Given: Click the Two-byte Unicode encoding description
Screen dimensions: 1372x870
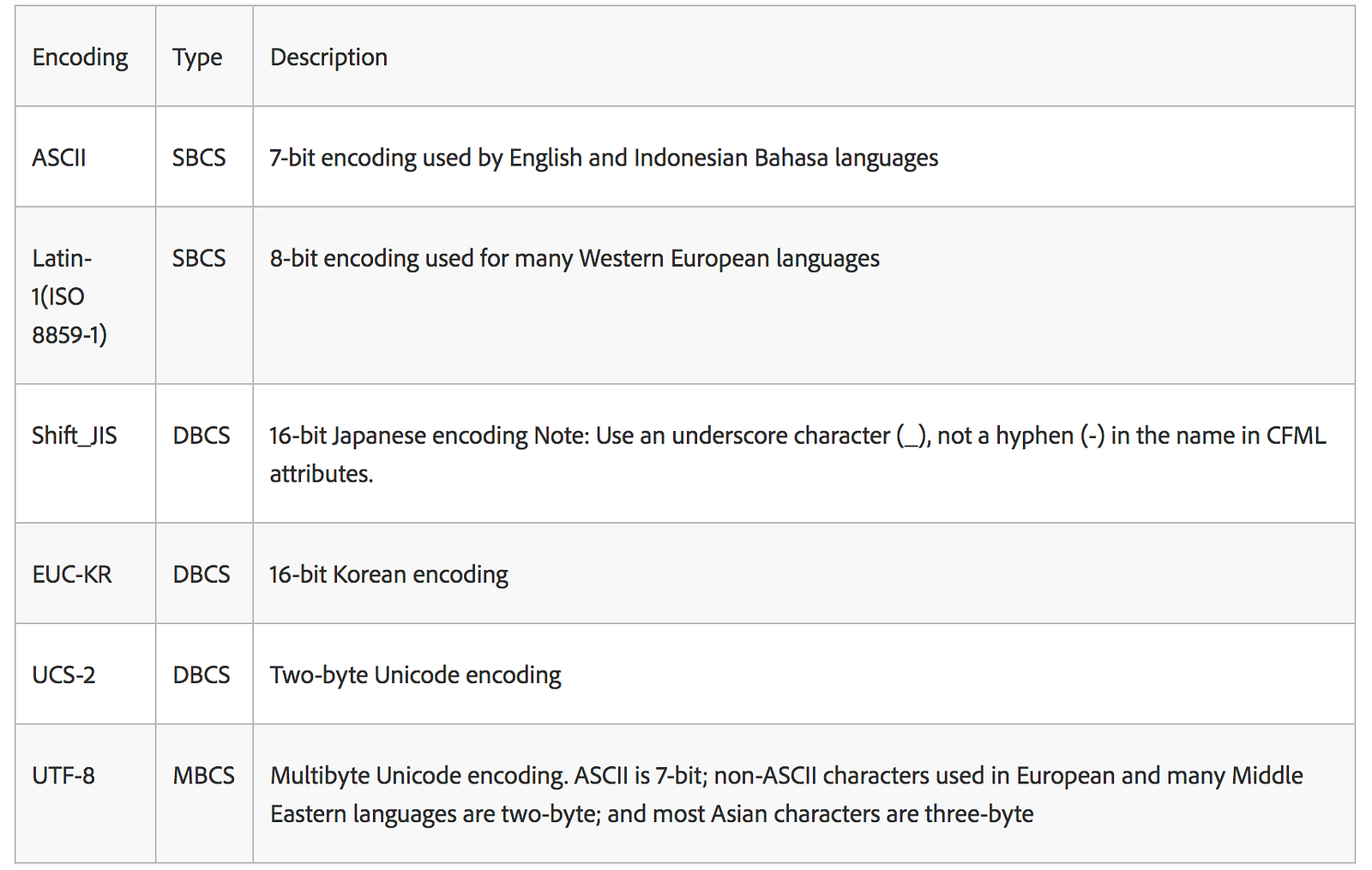Looking at the screenshot, I should tap(416, 675).
